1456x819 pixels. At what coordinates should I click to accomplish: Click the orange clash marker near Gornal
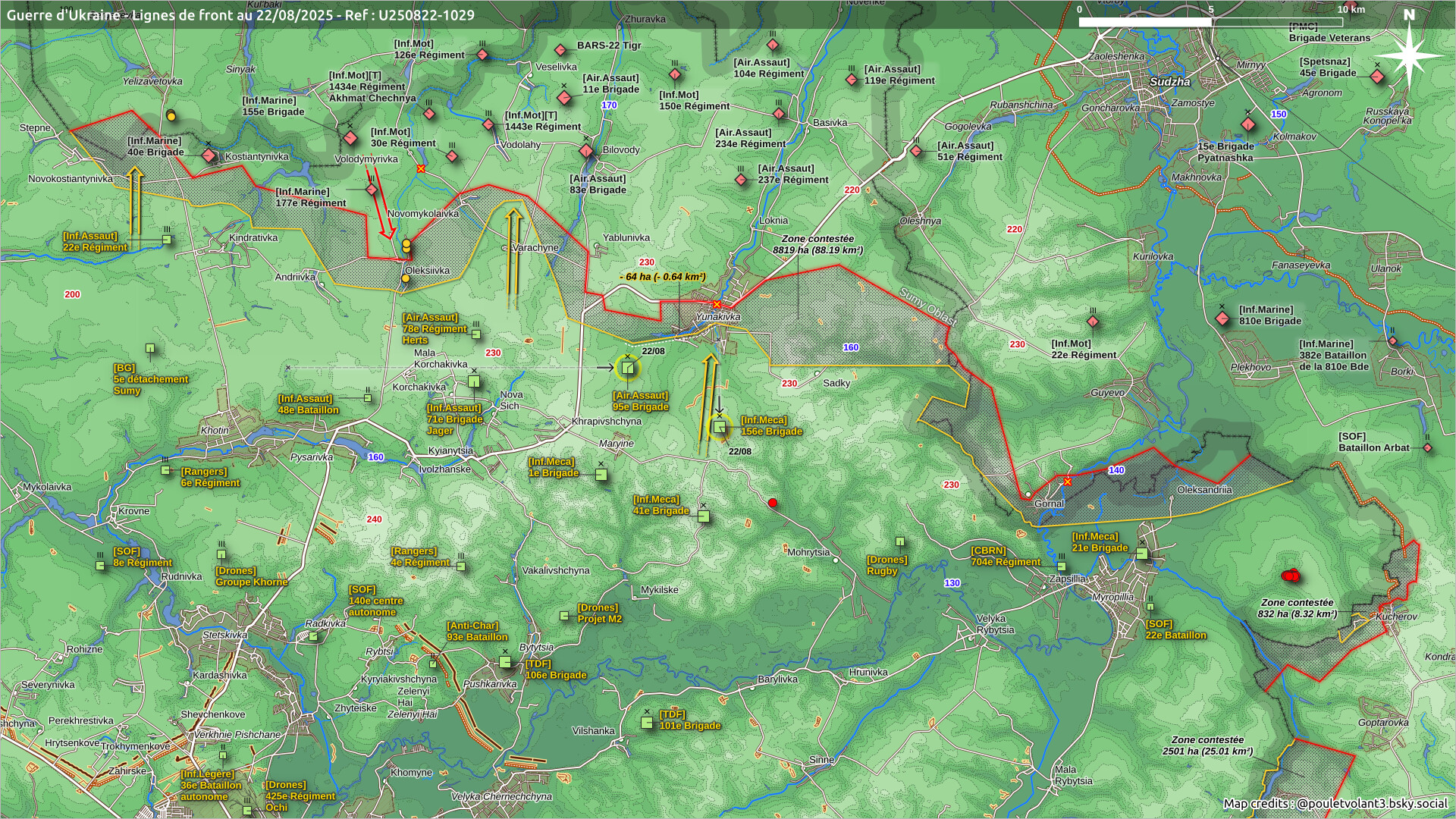pos(1068,482)
